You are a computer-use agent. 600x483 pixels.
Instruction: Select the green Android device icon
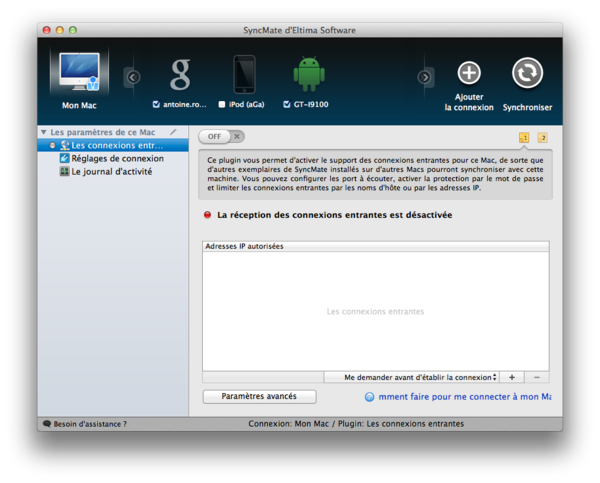[309, 74]
